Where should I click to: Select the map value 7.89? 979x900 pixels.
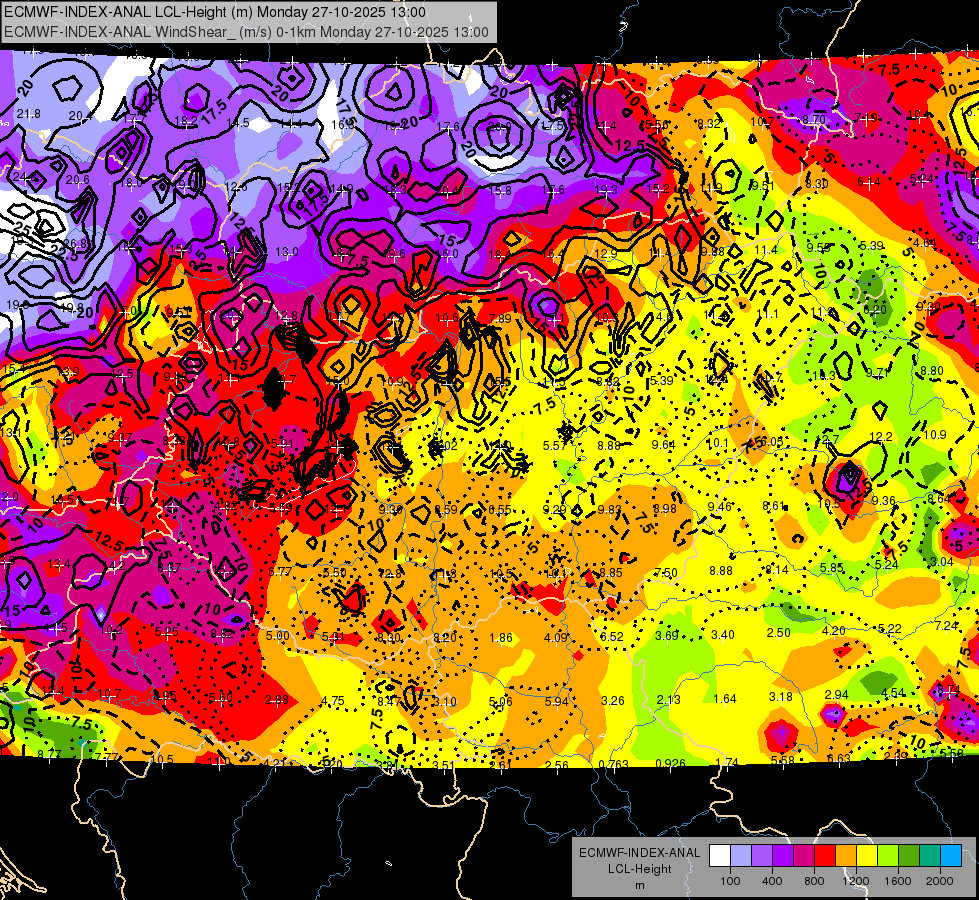[x=501, y=319]
